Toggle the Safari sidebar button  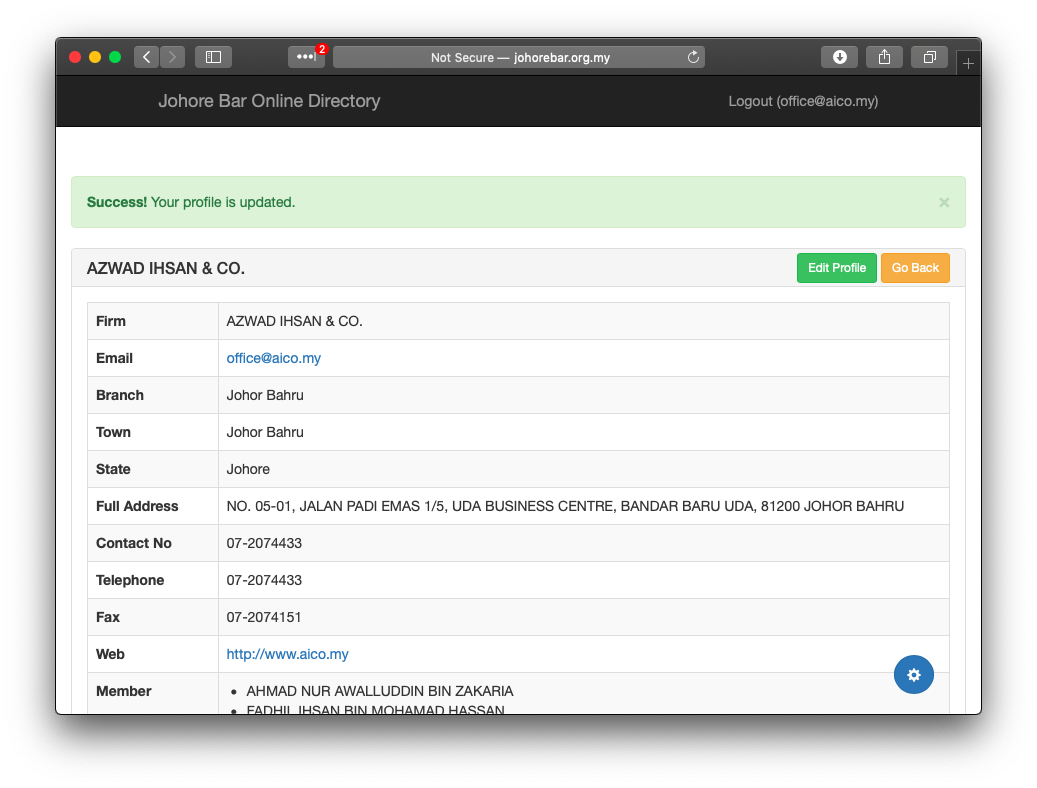213,57
